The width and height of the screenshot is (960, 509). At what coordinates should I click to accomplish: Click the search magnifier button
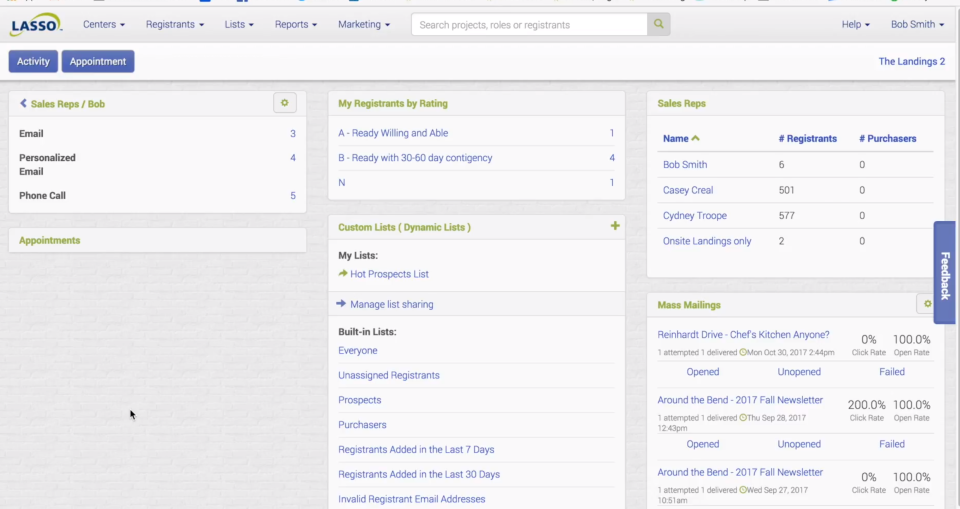(658, 25)
